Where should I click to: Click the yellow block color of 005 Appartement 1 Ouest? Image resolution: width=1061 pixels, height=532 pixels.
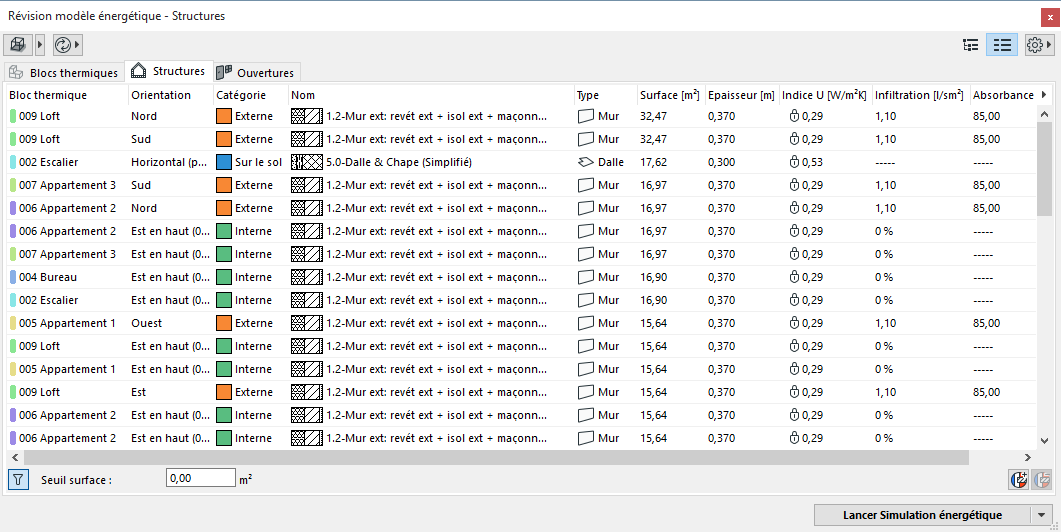(13, 324)
